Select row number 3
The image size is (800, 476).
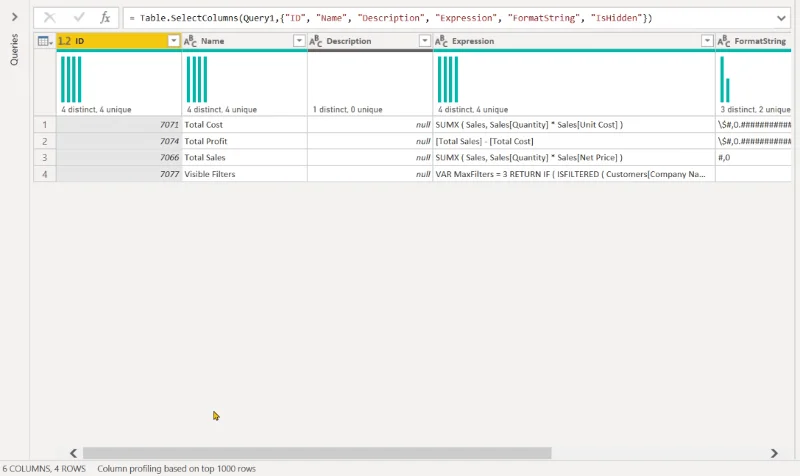pyautogui.click(x=45, y=158)
